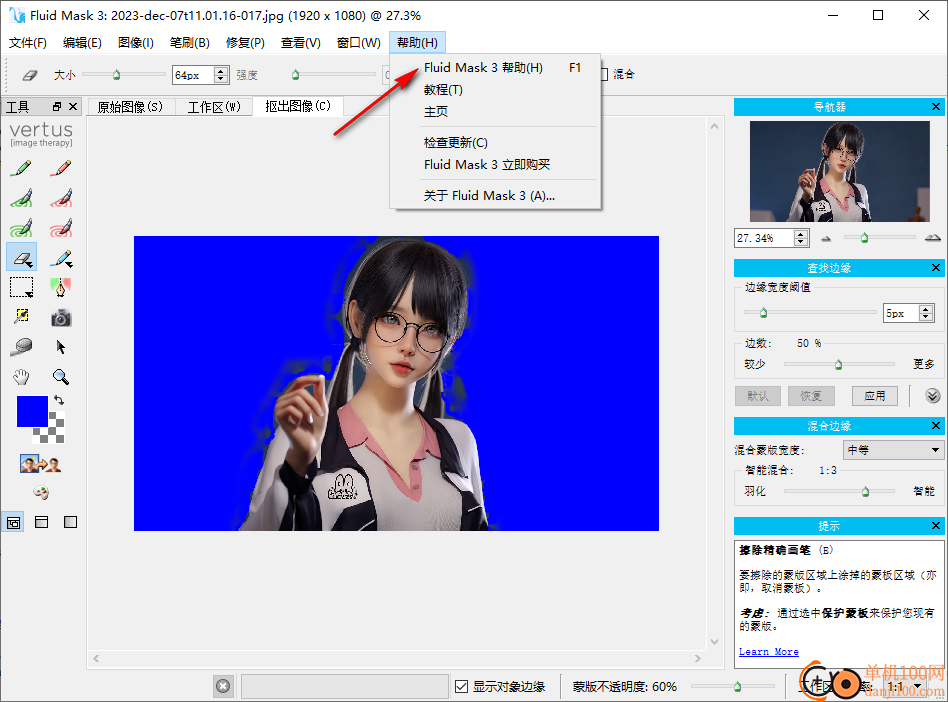
Task: Choose Fluid Mask 3 帮助(H) menu entry
Action: click(x=495, y=68)
